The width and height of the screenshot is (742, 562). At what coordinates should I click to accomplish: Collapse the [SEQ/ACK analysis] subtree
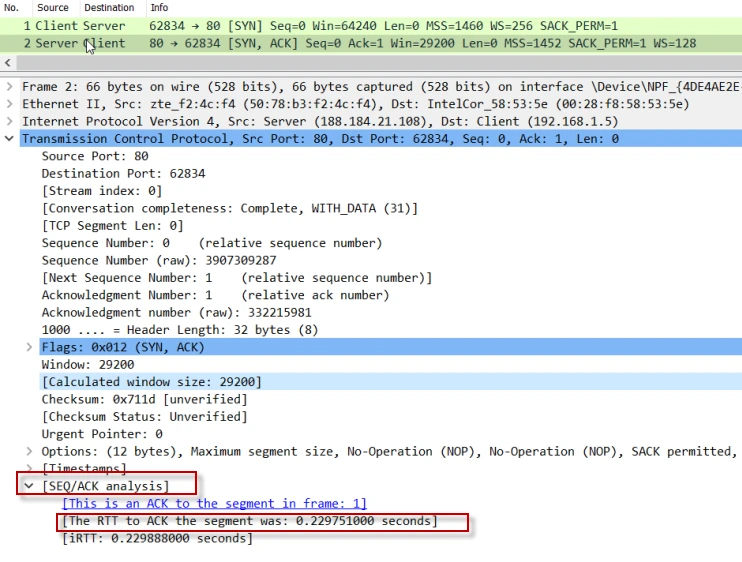[29, 486]
